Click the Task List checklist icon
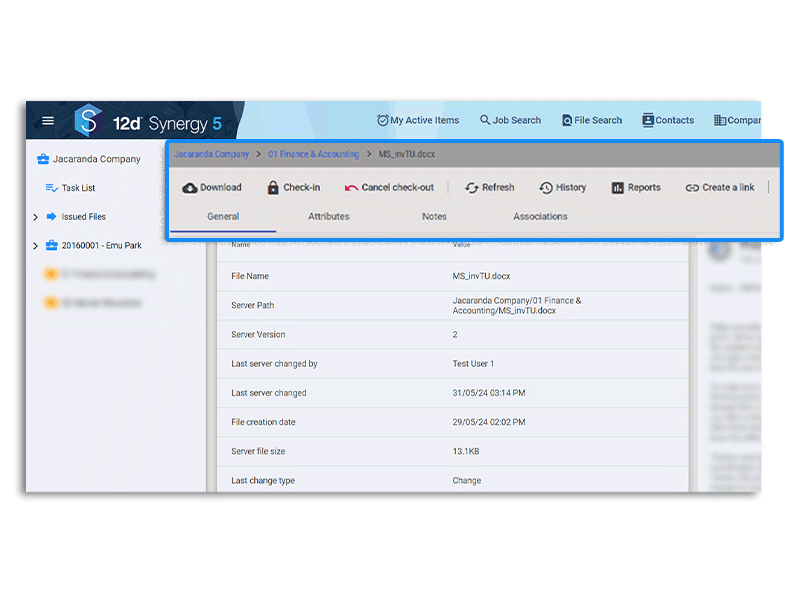 (52, 188)
